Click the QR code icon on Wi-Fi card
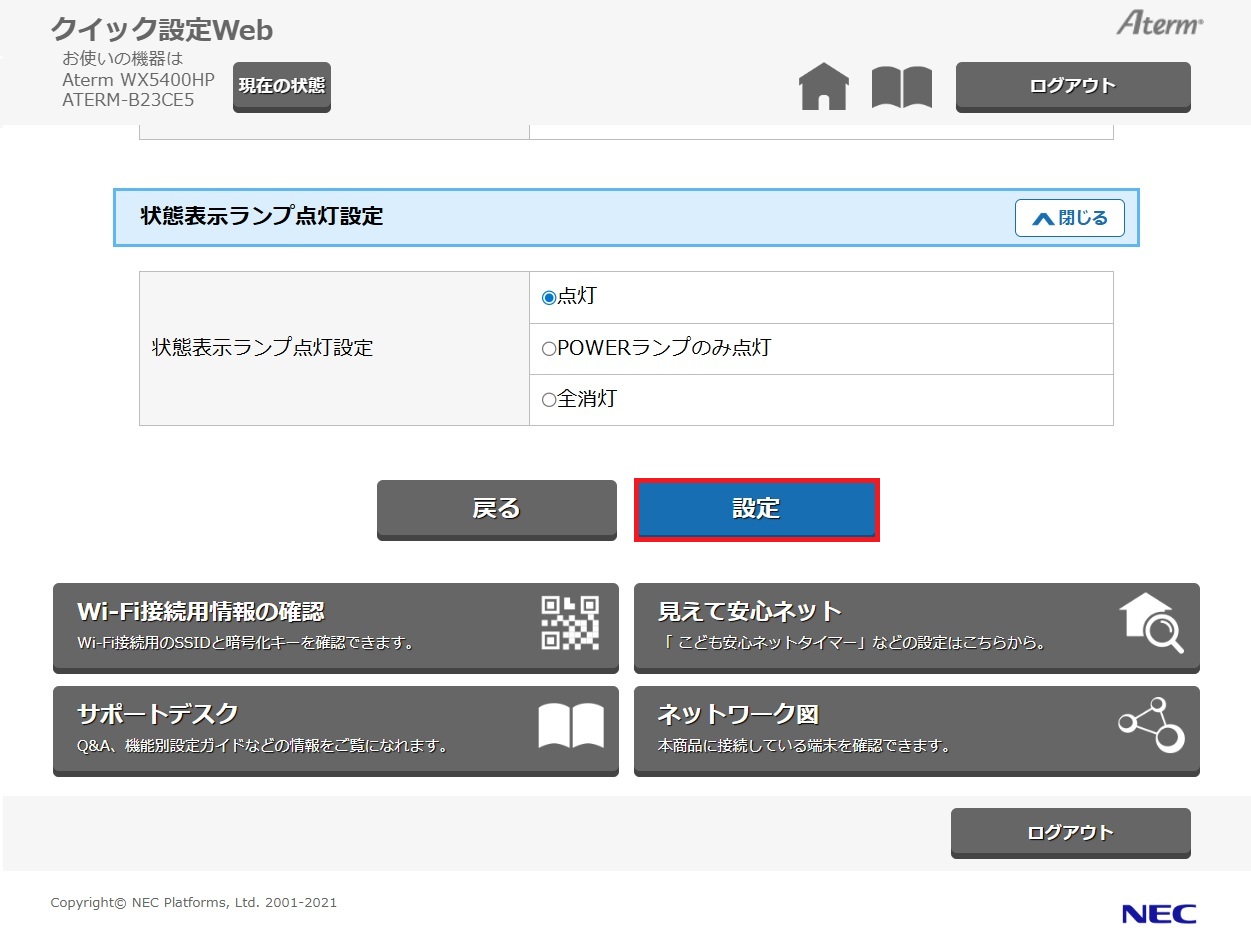1251x934 pixels. [x=570, y=622]
